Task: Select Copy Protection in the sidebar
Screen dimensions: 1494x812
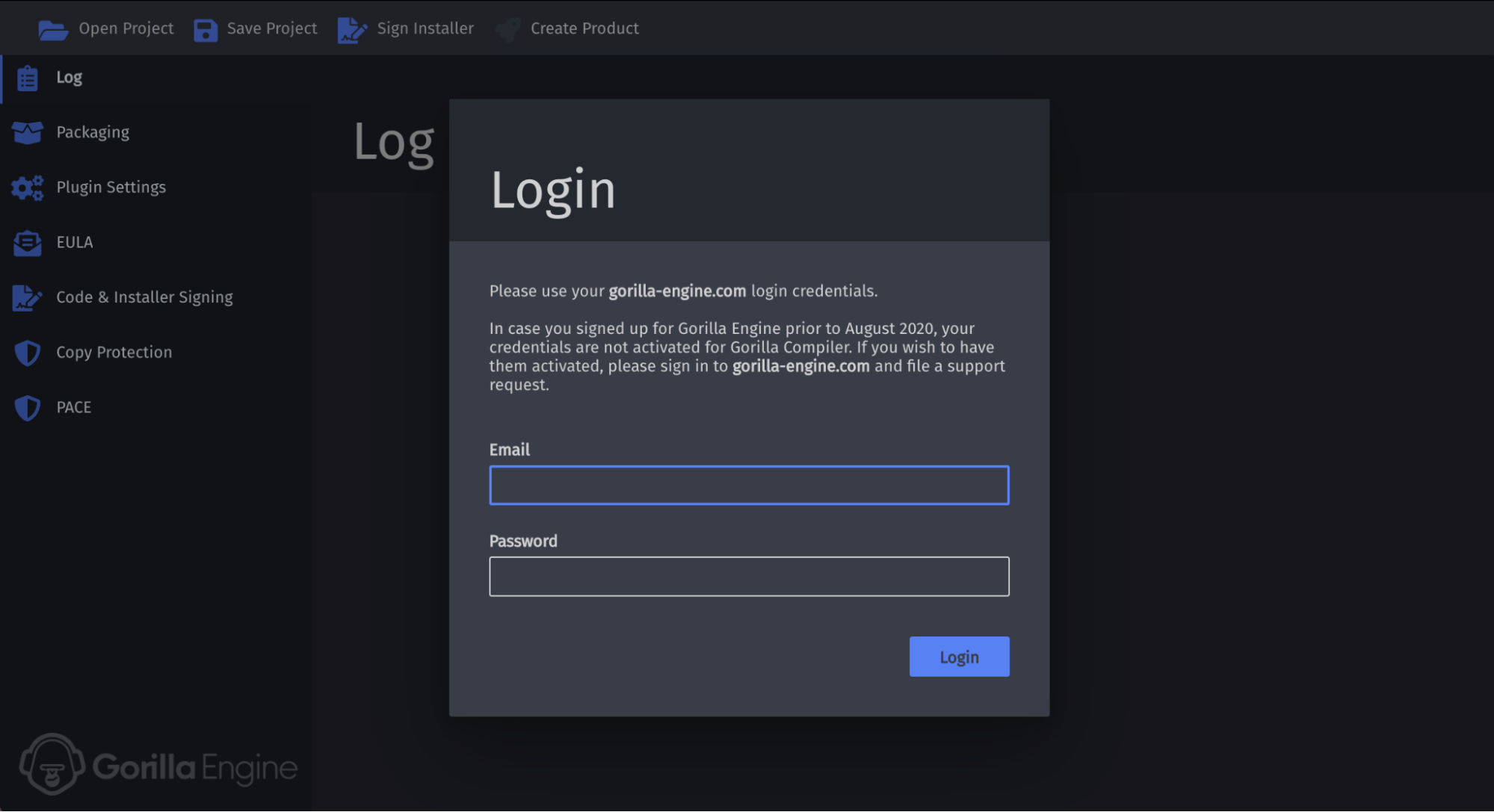Action: click(x=114, y=353)
